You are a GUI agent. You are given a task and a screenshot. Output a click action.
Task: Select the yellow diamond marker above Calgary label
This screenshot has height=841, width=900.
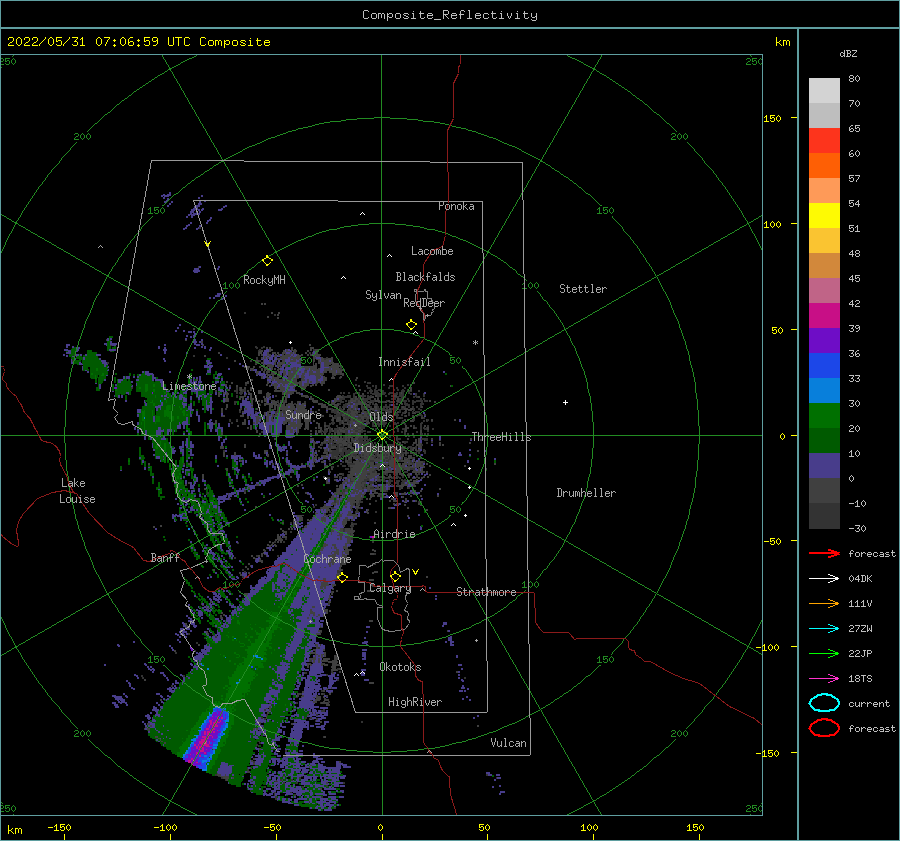tap(395, 576)
